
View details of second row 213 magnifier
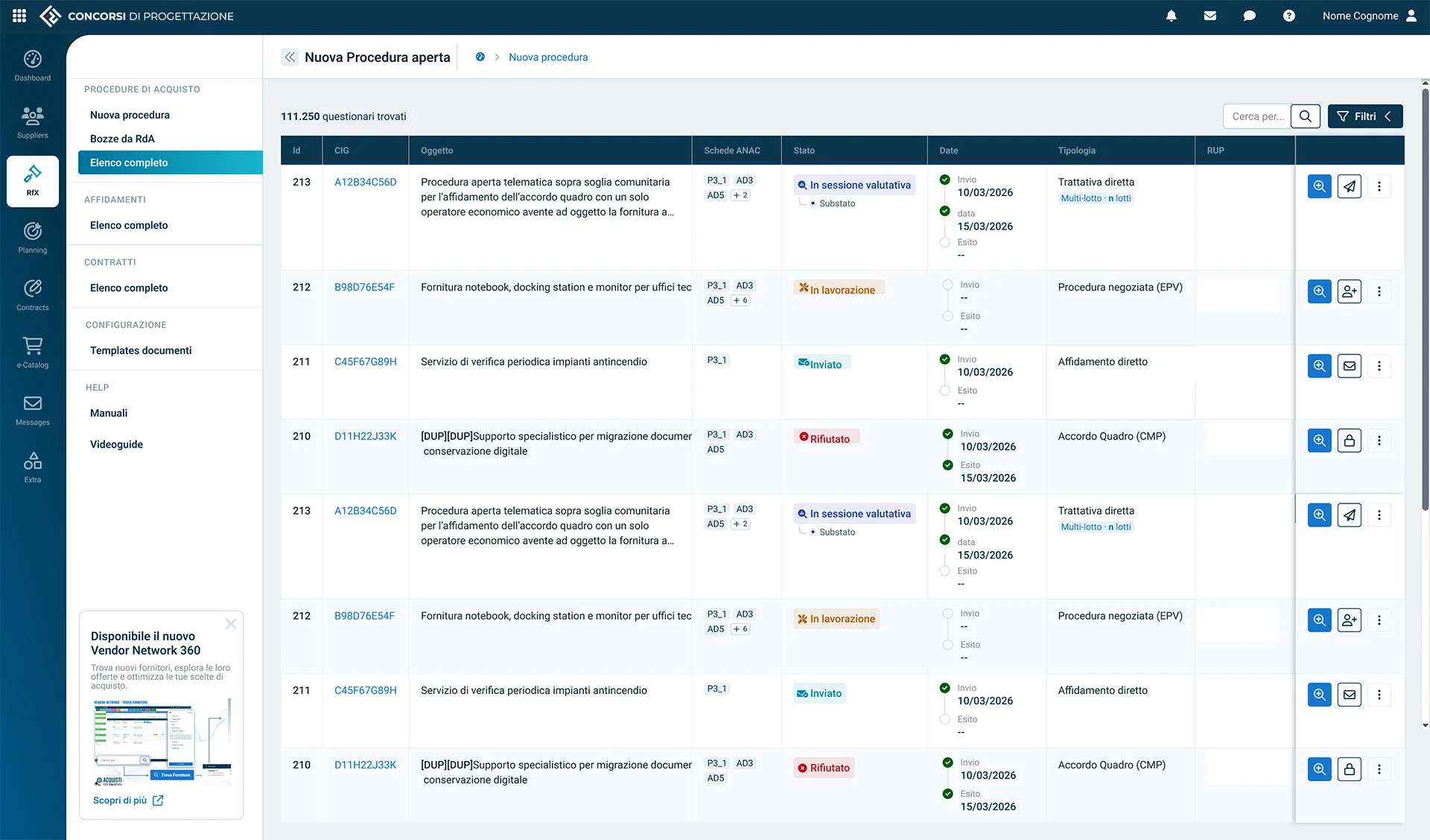tap(1319, 515)
